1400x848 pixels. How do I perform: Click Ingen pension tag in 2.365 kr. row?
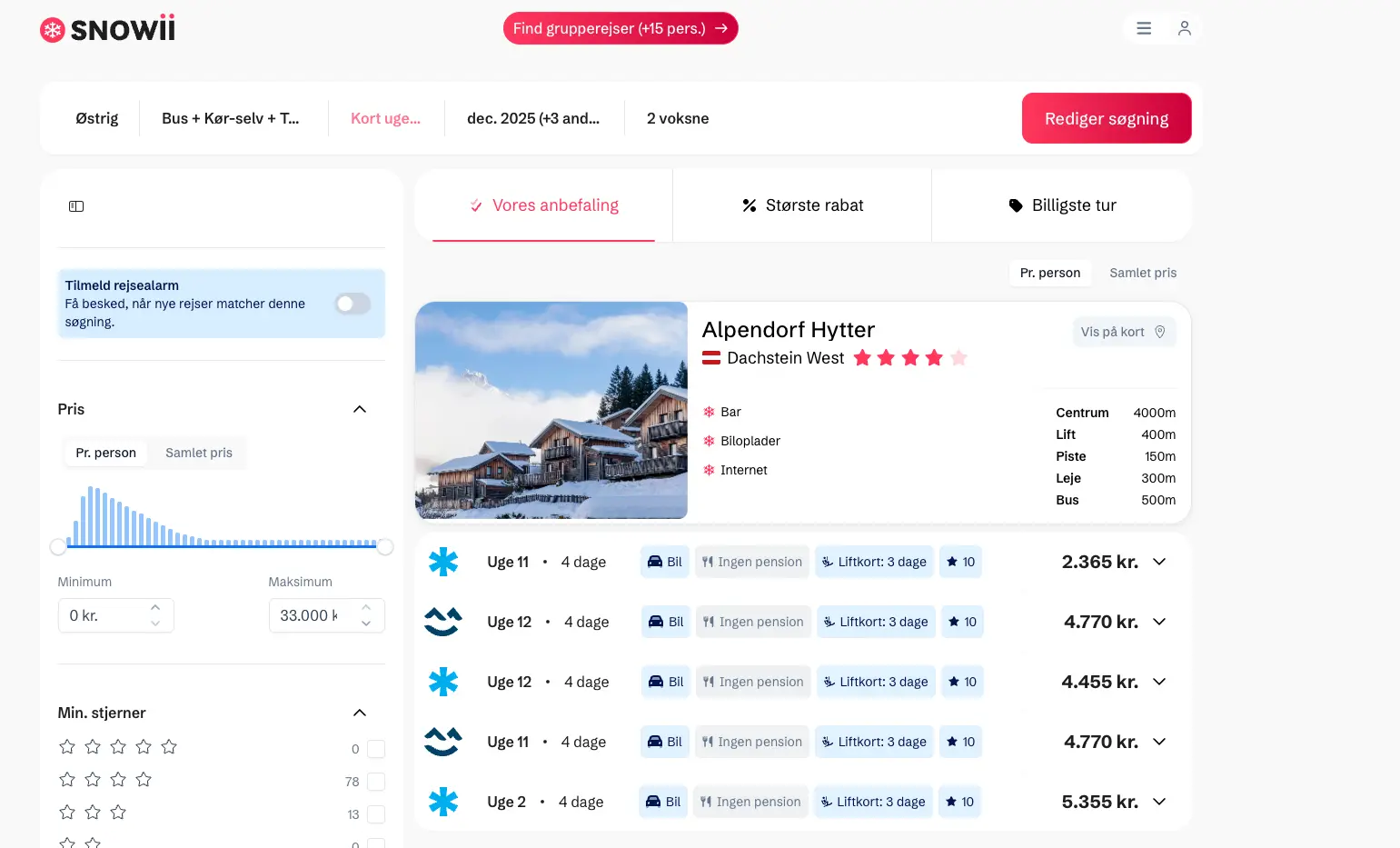[x=751, y=562]
